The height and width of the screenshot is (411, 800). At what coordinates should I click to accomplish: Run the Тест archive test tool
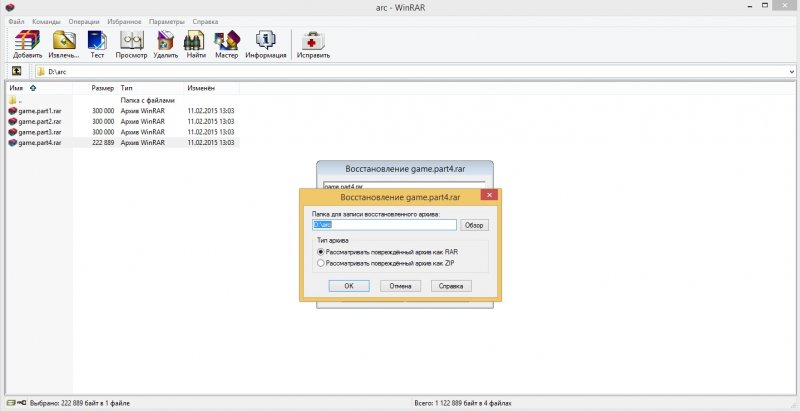(x=97, y=44)
